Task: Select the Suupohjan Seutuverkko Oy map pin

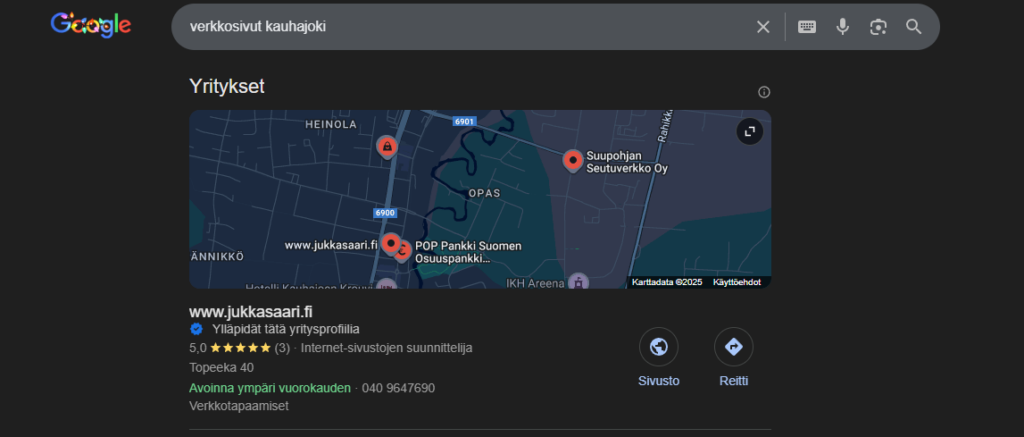Action: pyautogui.click(x=573, y=160)
